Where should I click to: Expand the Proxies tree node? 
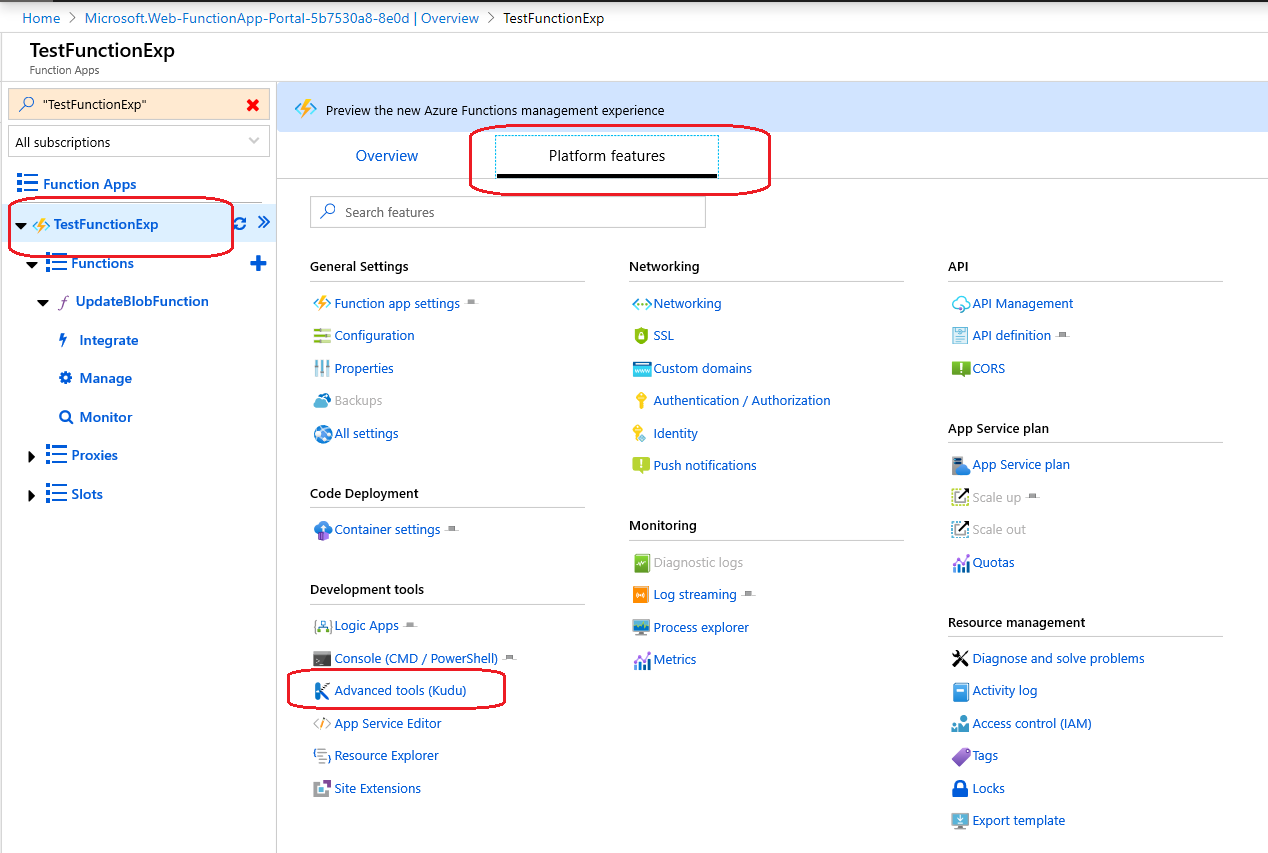pyautogui.click(x=31, y=457)
